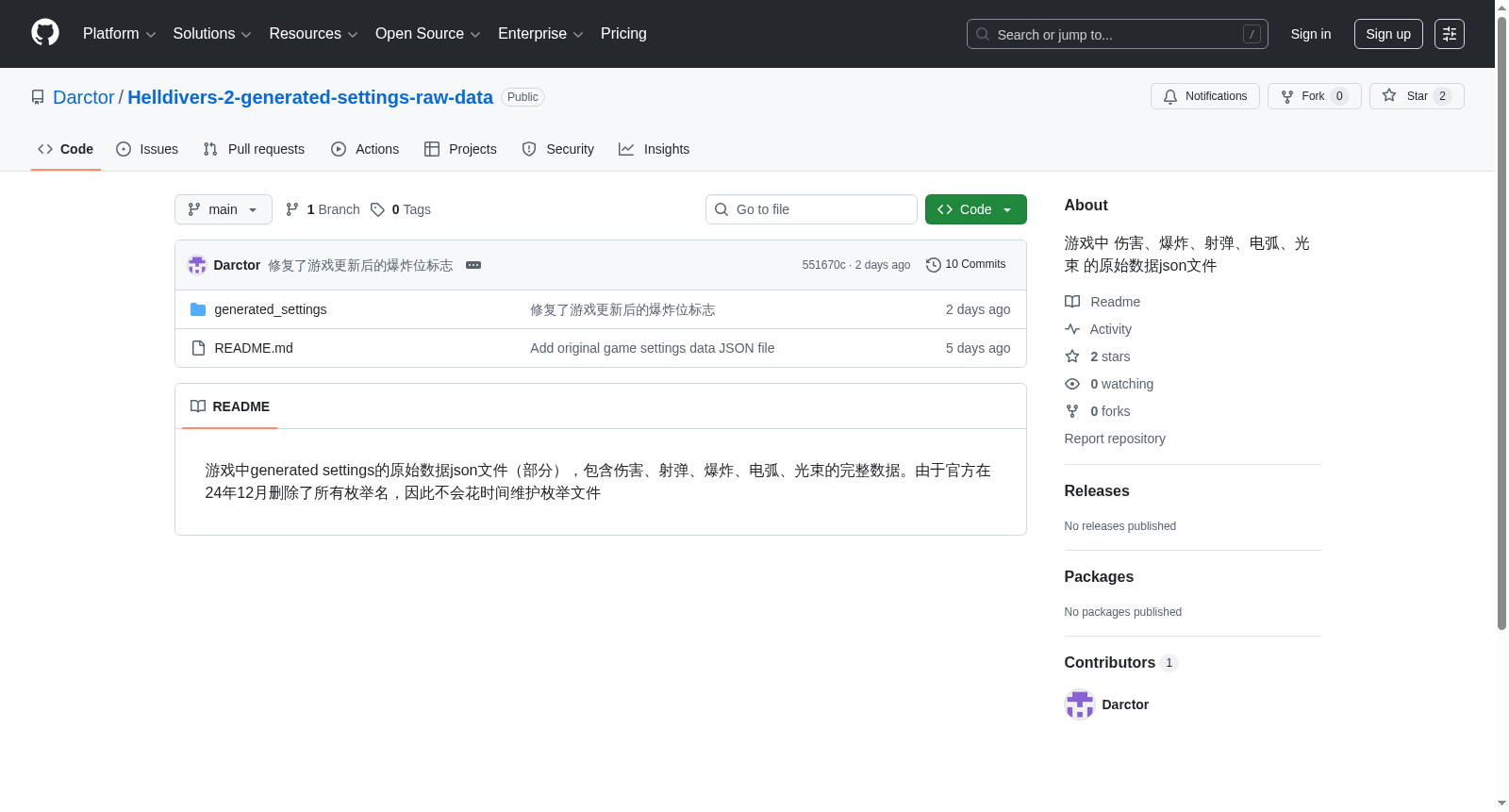Open the Insights tab
The image size is (1509, 812).
click(x=655, y=149)
